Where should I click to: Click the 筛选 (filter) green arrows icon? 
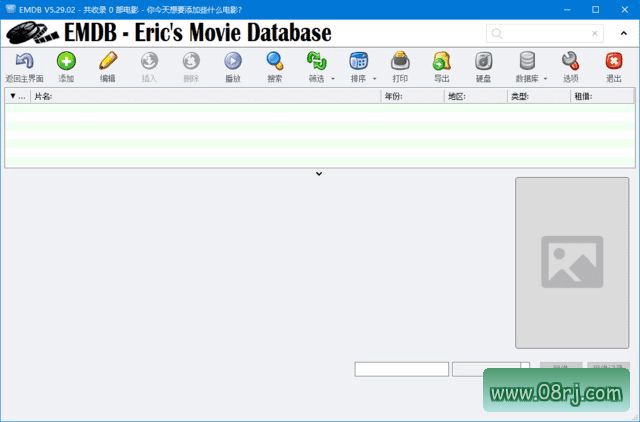click(316, 61)
